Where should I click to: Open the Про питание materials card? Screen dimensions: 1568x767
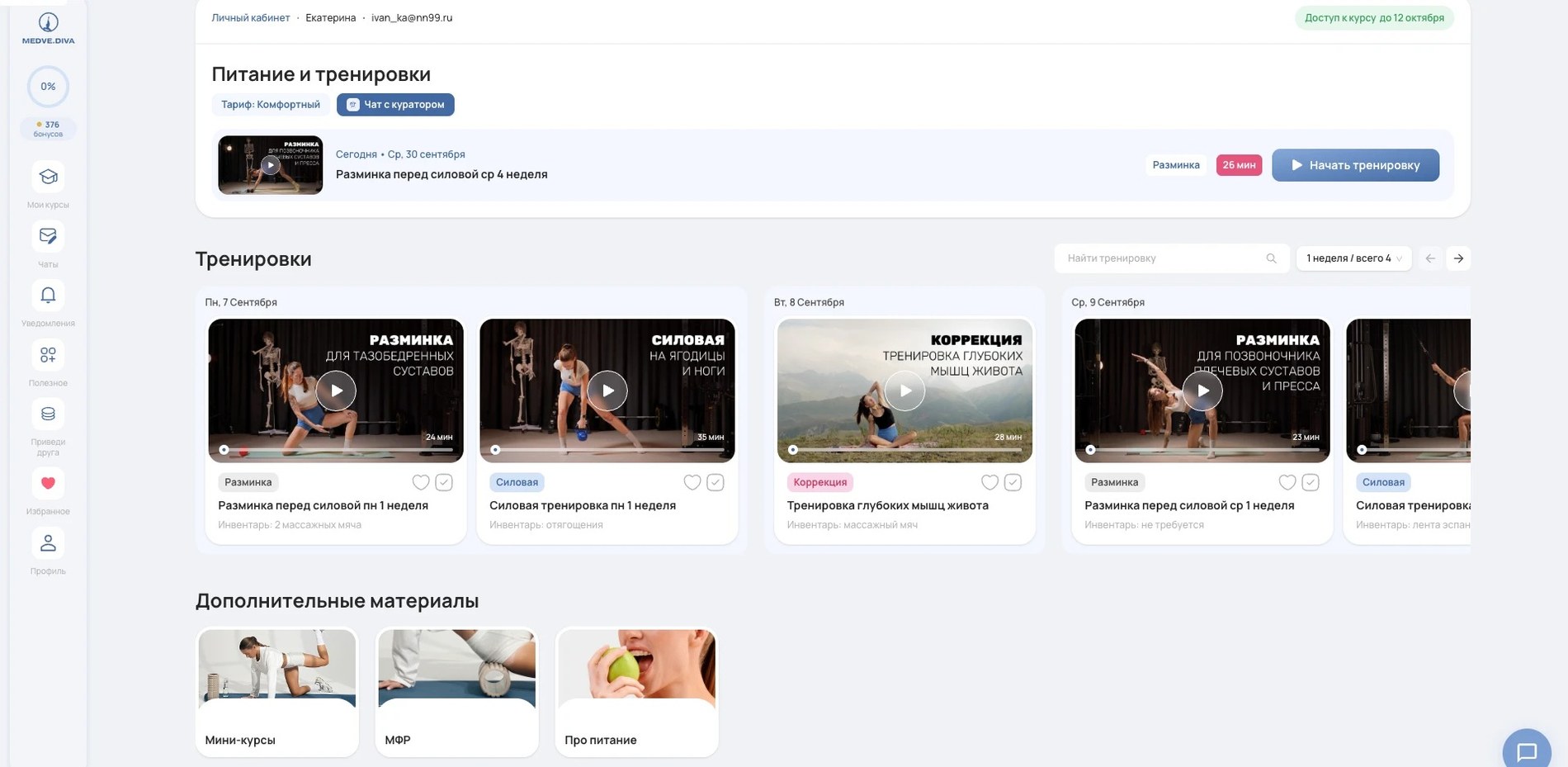(637, 693)
